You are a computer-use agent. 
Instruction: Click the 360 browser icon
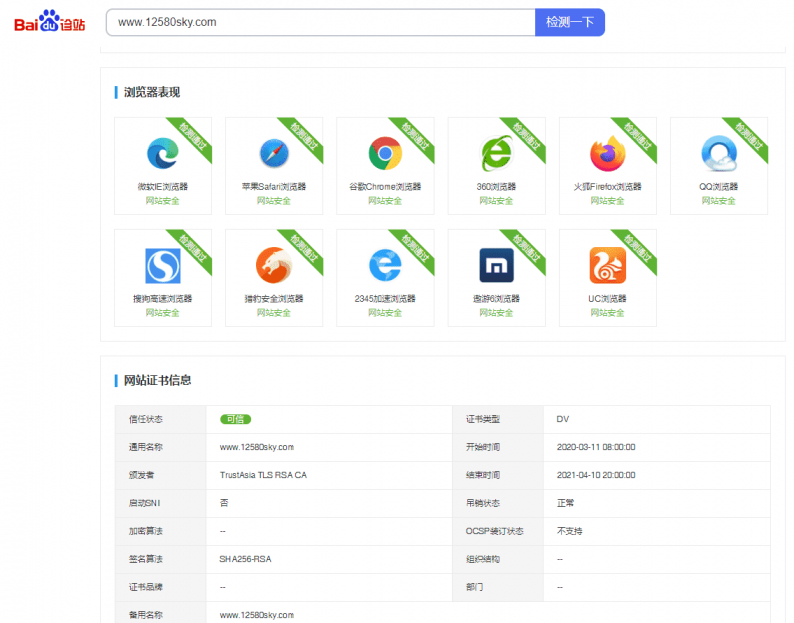click(496, 153)
